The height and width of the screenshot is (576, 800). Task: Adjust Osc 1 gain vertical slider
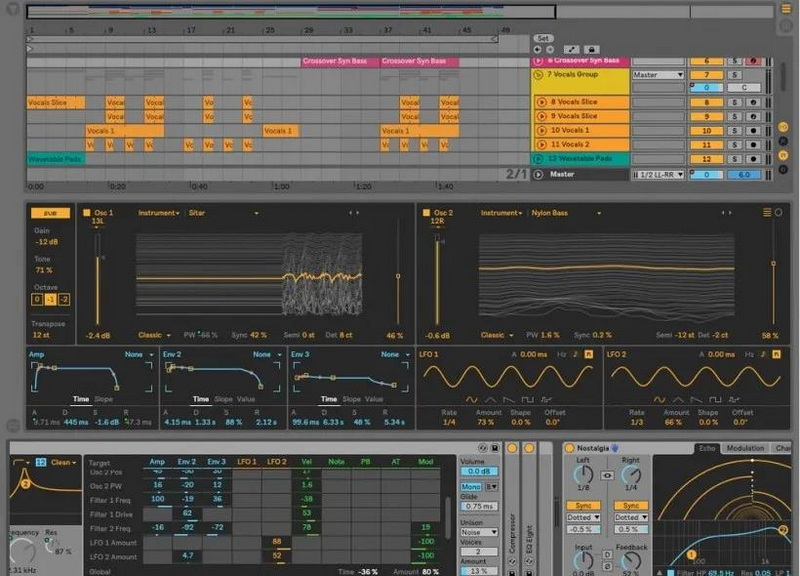click(x=97, y=280)
